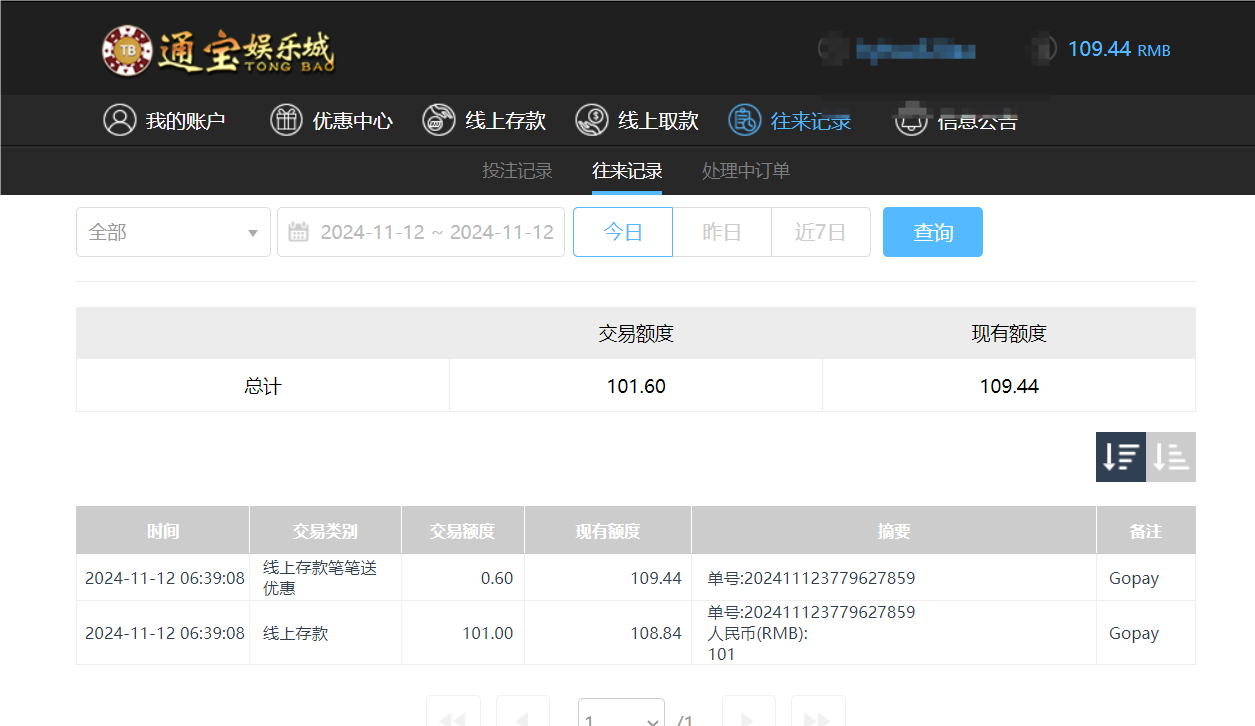1255x726 pixels.
Task: Switch to the ascending sort icon
Action: point(1171,456)
